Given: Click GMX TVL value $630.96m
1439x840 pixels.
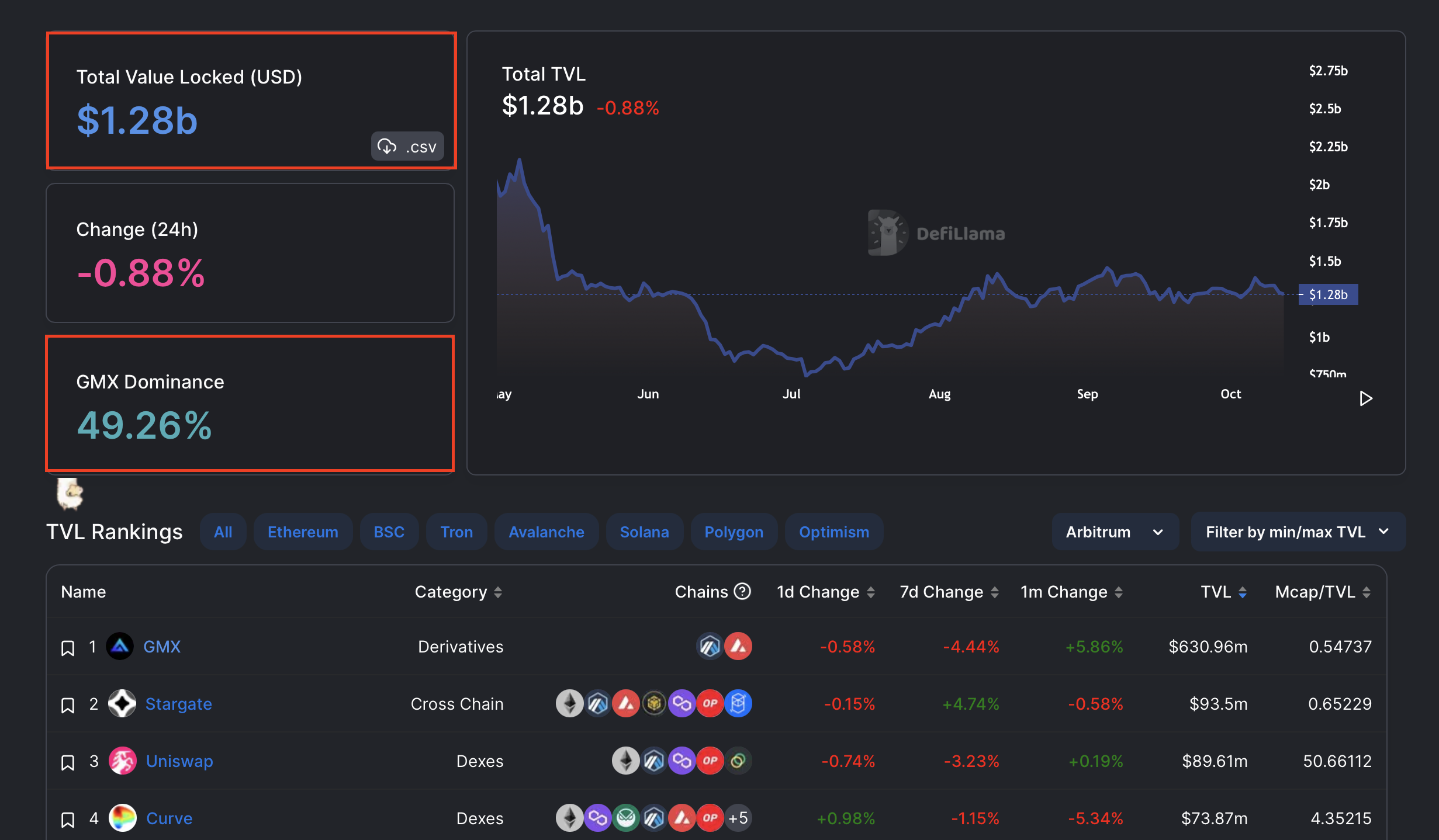Looking at the screenshot, I should (x=1208, y=647).
